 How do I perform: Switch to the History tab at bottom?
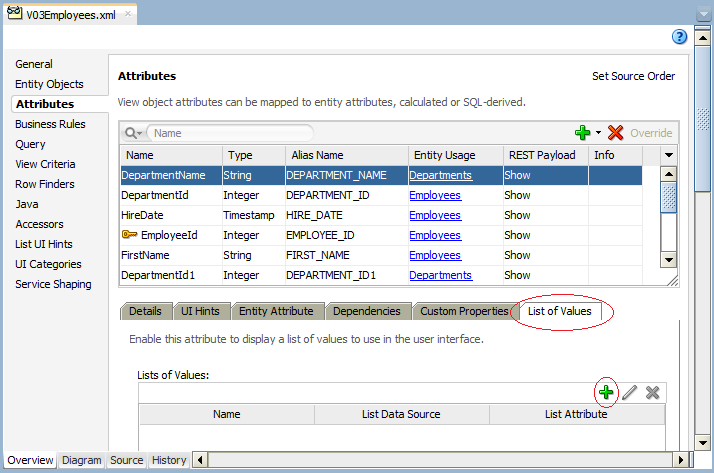[x=169, y=460]
